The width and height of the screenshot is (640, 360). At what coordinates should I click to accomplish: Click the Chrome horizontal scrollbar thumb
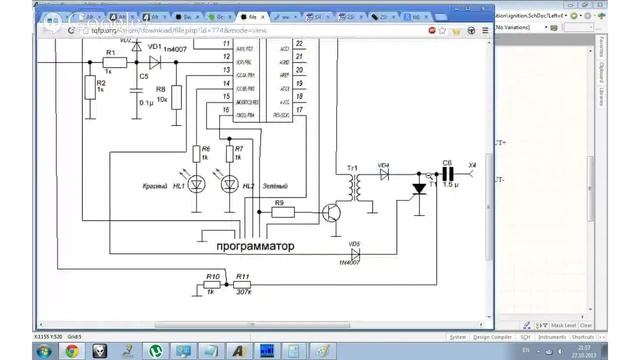pos(252,325)
